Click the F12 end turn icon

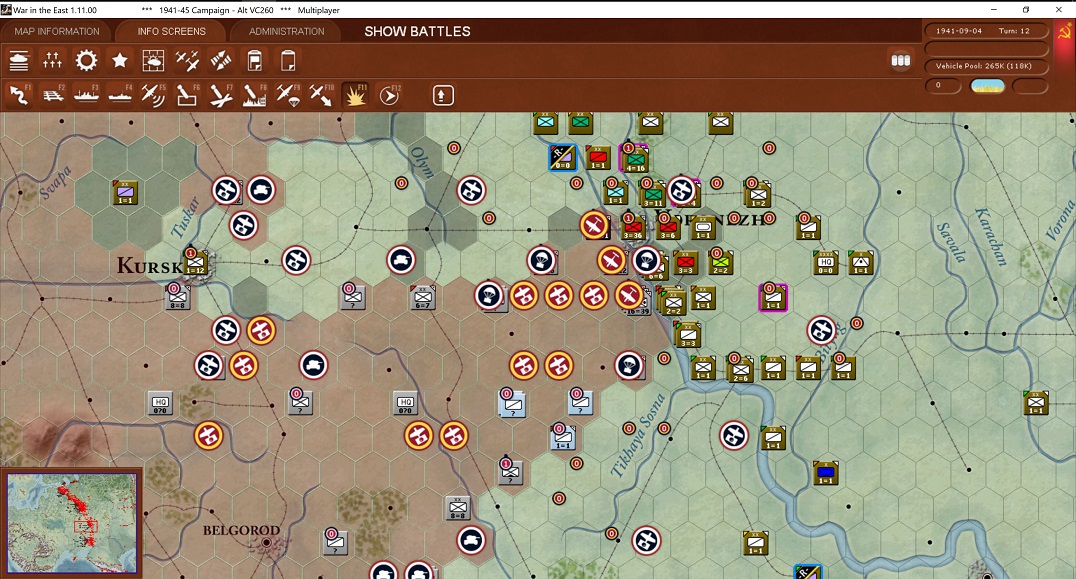tap(389, 96)
